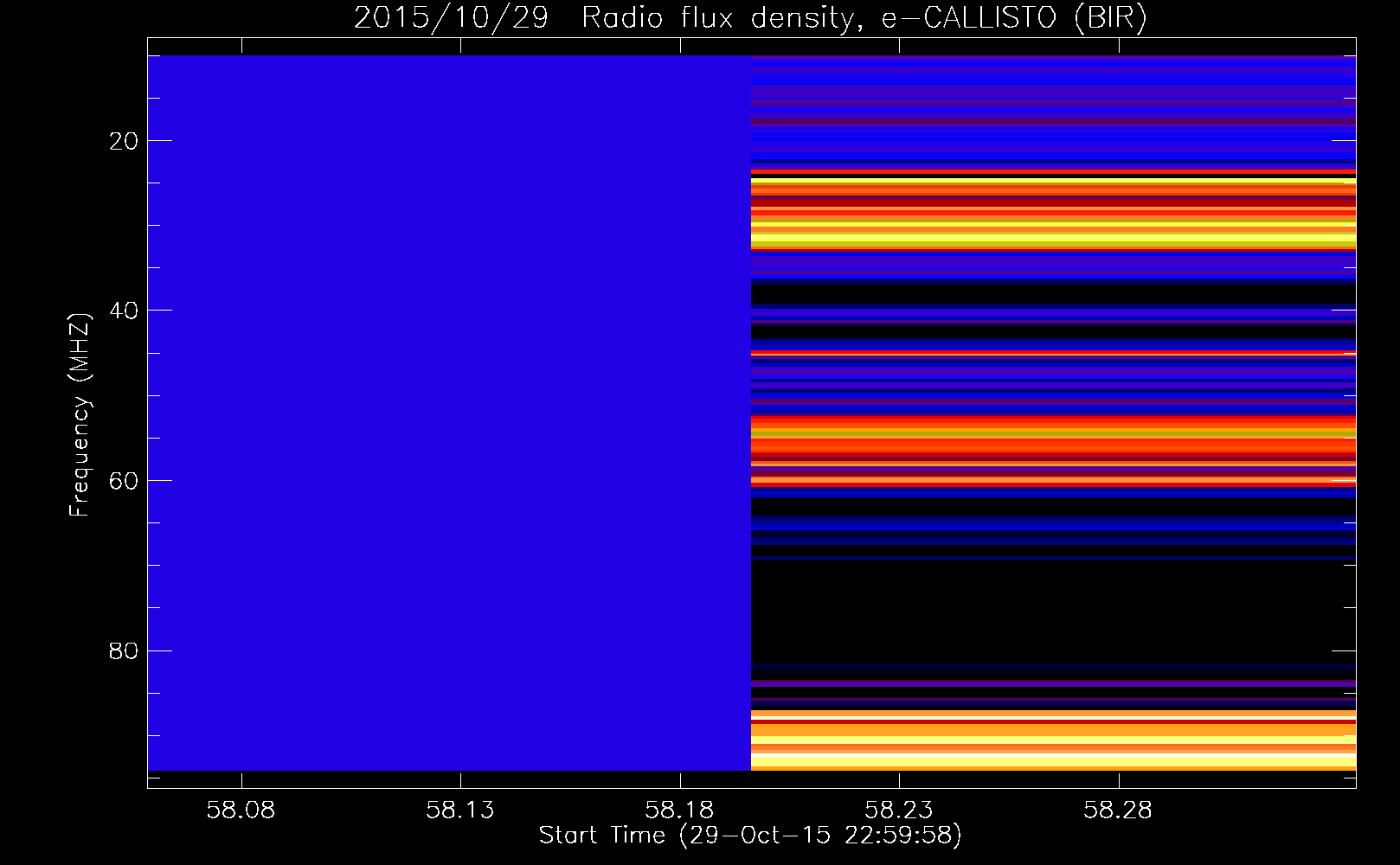This screenshot has width=1400, height=865.
Task: Click the time tick label '58.18'
Action: click(680, 810)
